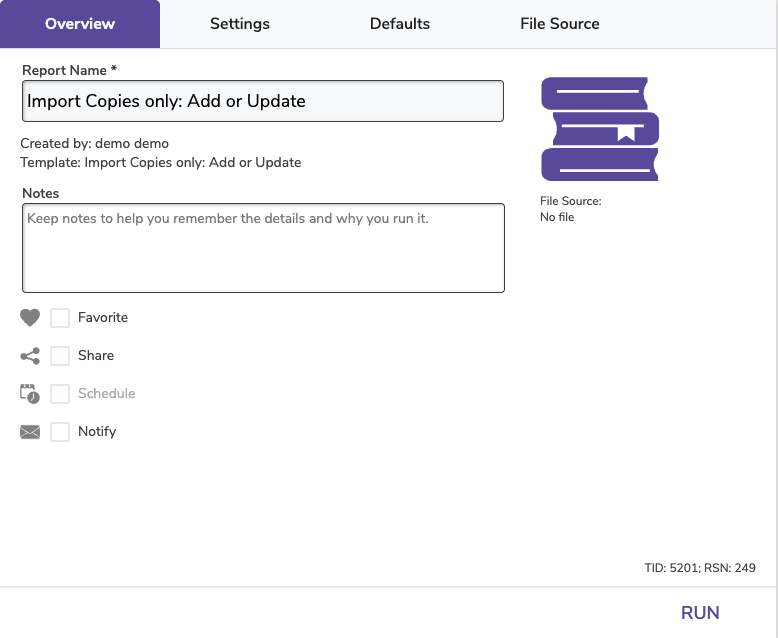
Task: Click the Notes field label
Action: (x=41, y=193)
